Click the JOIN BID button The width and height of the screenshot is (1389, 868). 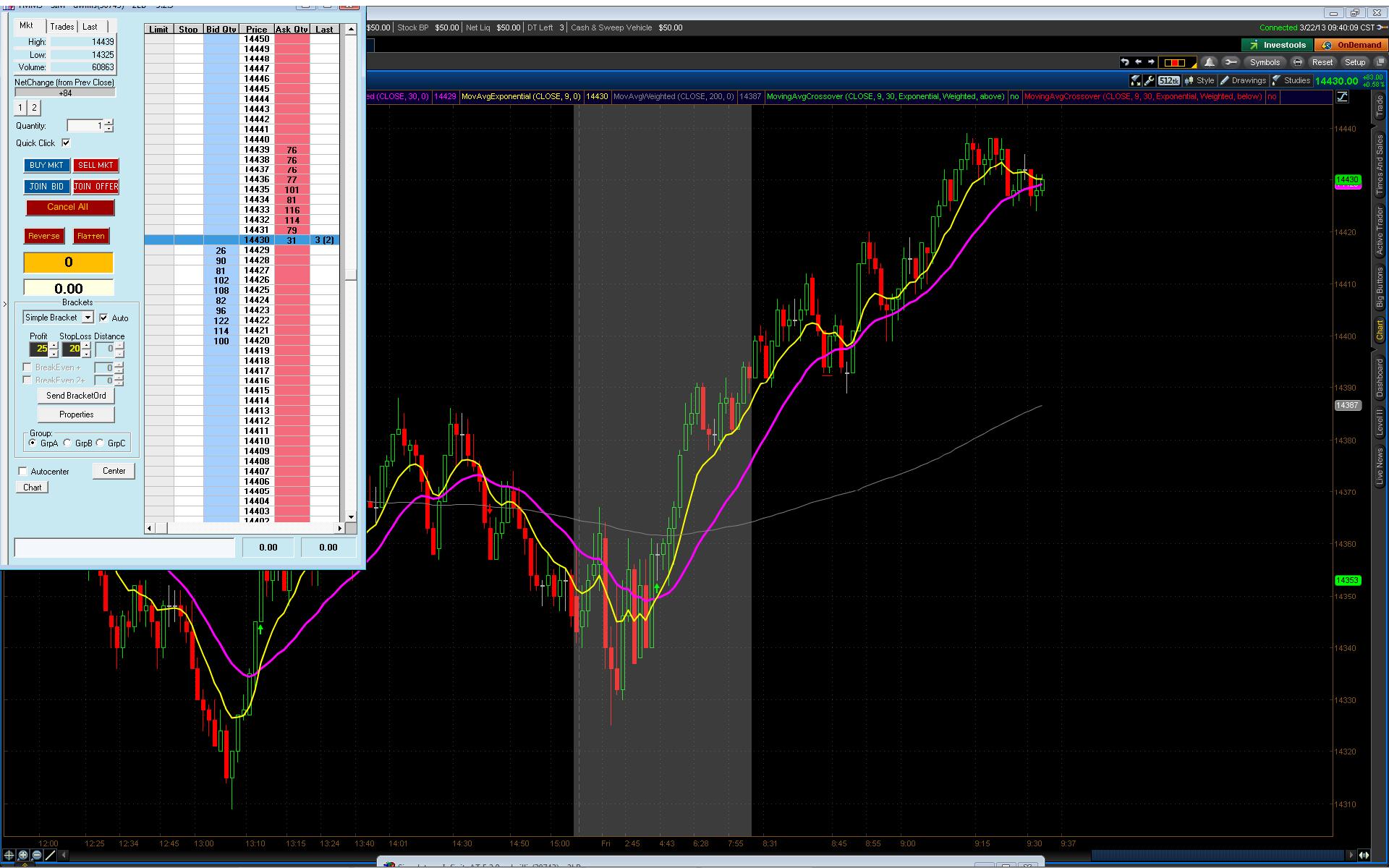click(x=47, y=187)
